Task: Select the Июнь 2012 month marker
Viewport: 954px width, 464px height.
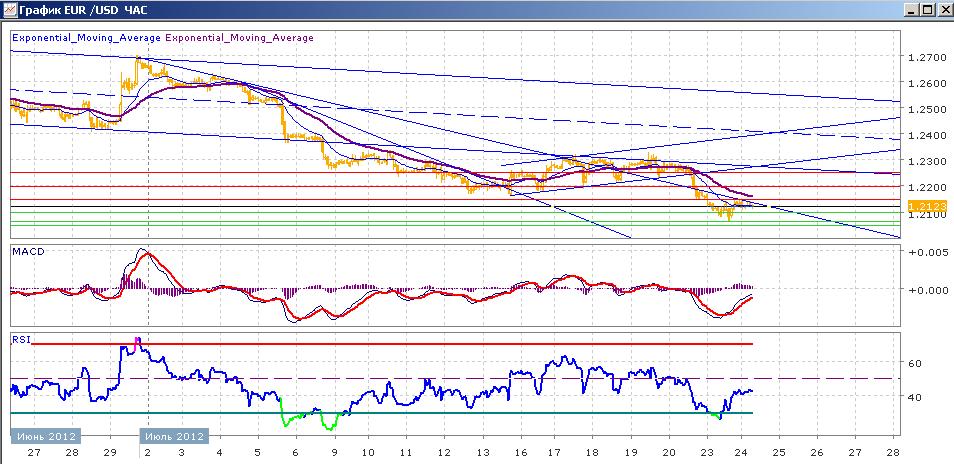Action: tap(46, 436)
